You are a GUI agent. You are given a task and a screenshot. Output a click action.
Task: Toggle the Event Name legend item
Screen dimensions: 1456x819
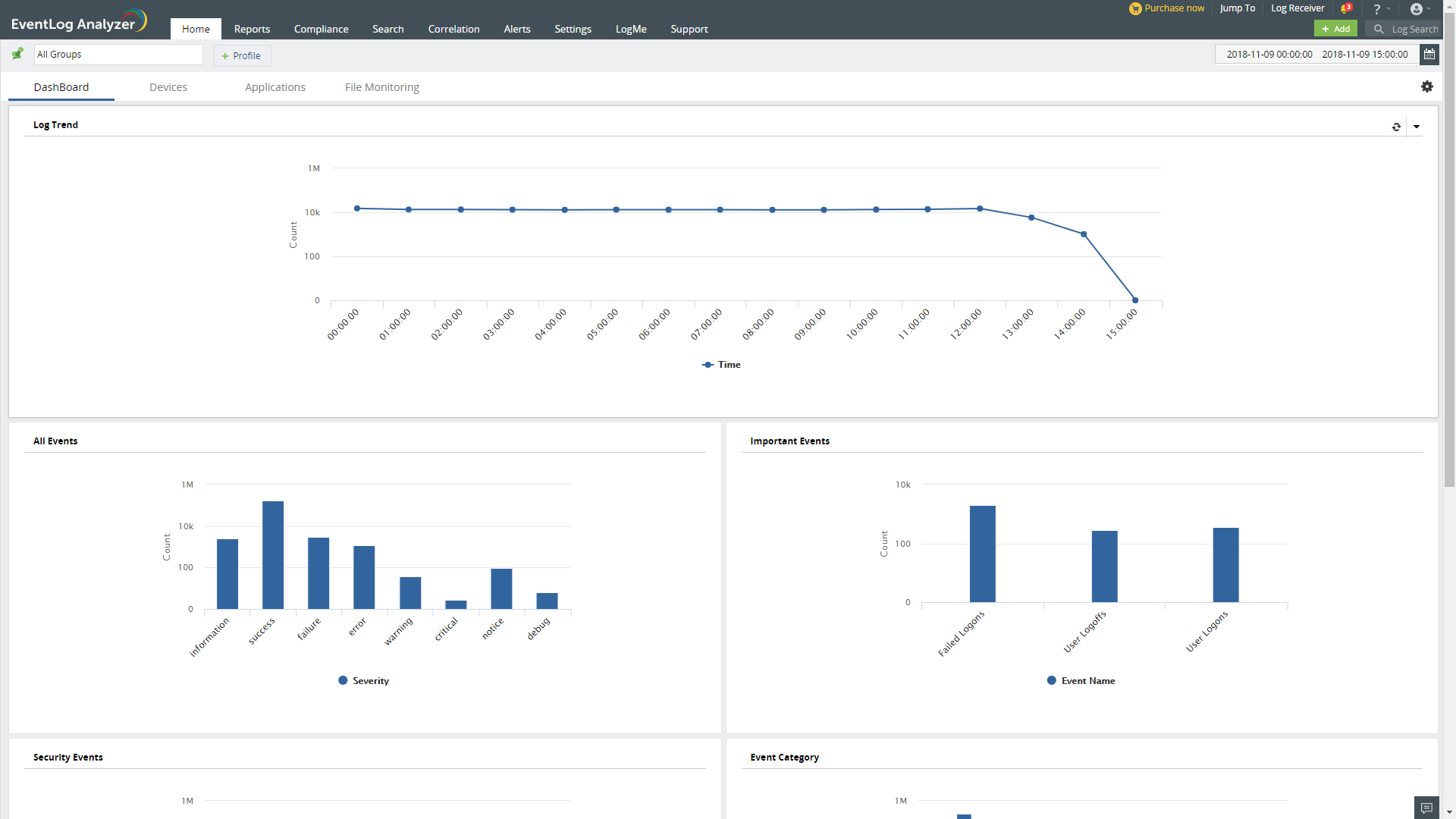pos(1081,681)
